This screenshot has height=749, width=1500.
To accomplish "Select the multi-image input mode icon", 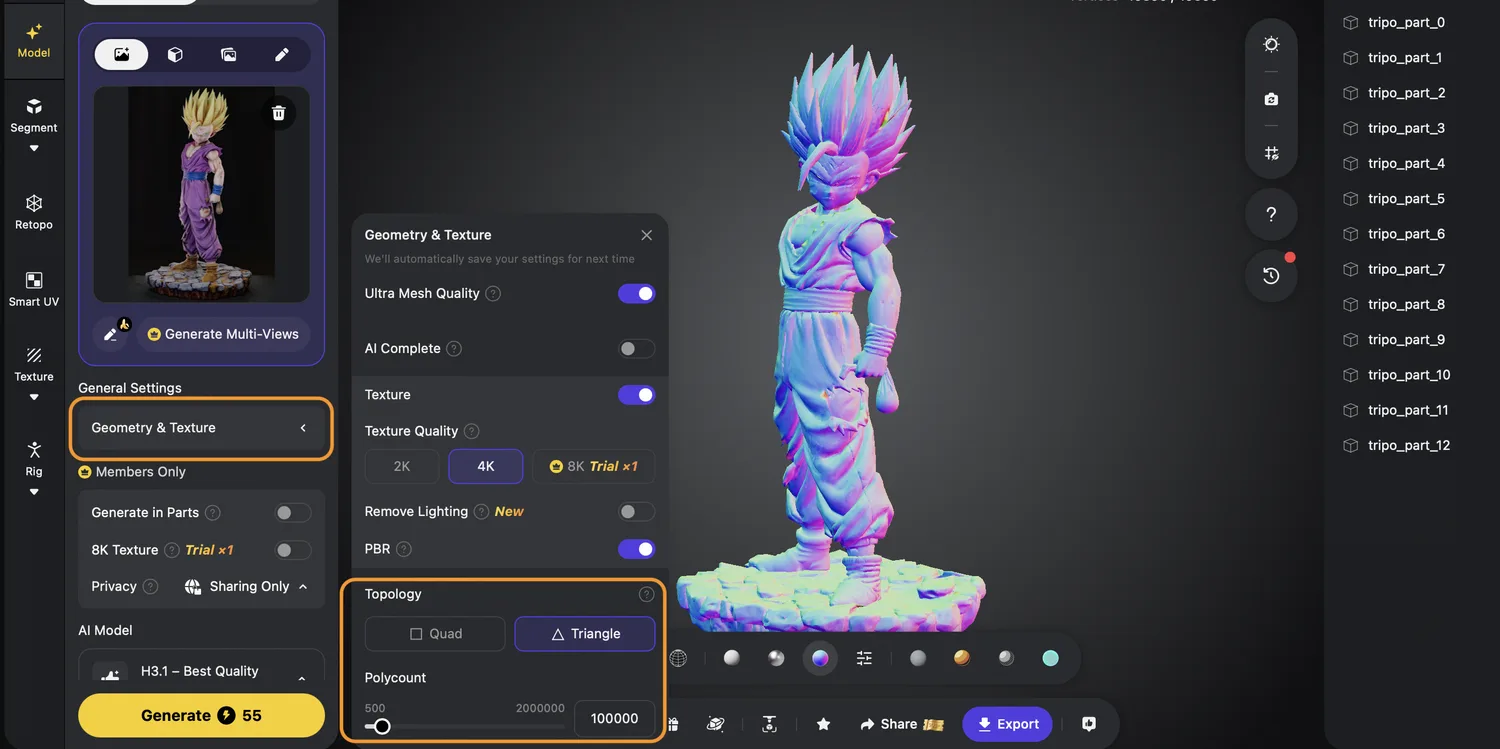I will pos(229,55).
